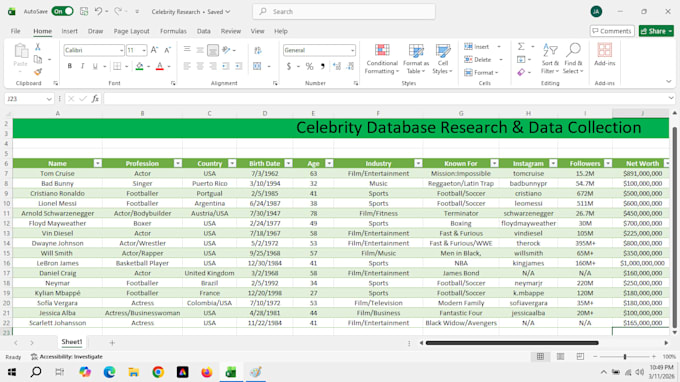
Task: Click the Name Box showing J23
Action: tap(25, 99)
